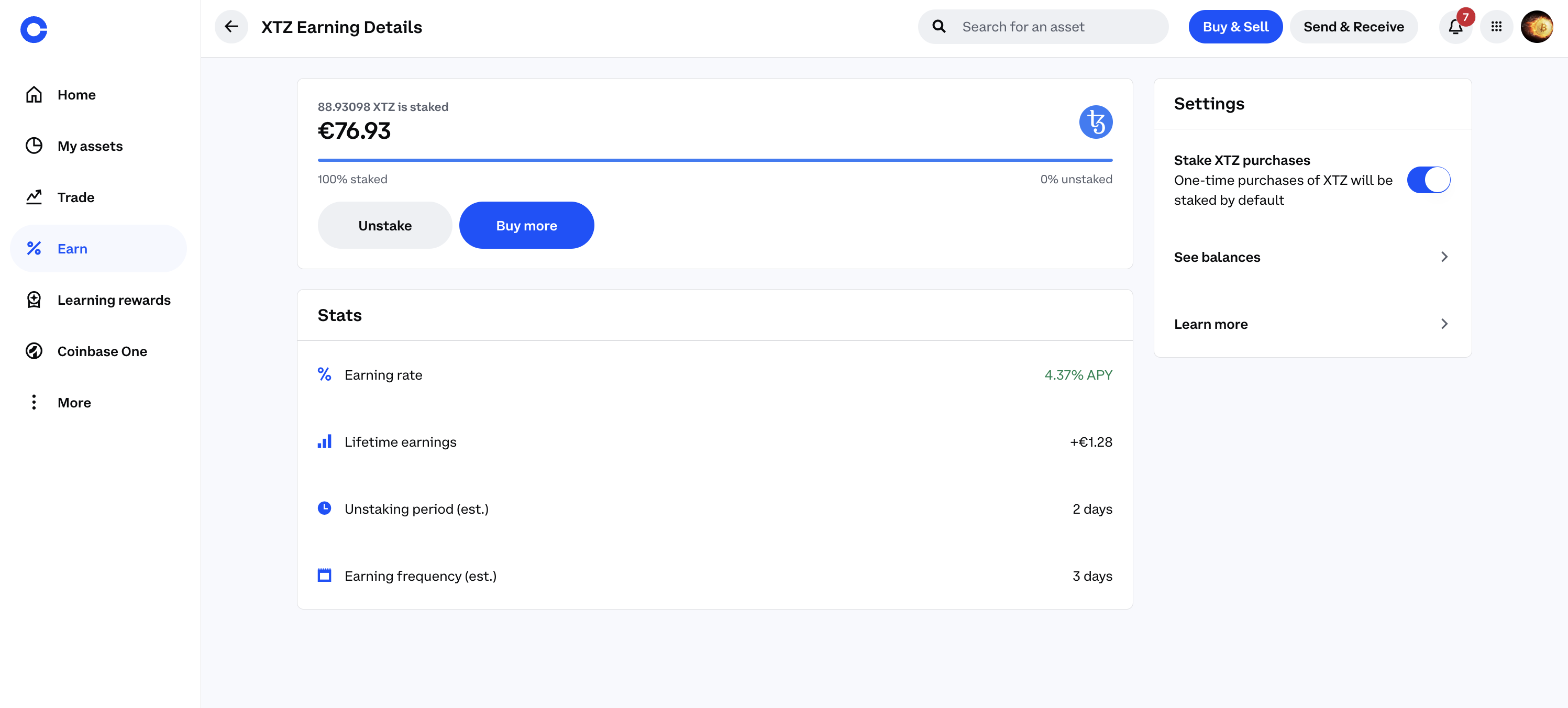The width and height of the screenshot is (1568, 708).
Task: Open Learning rewards in sidebar
Action: pos(114,300)
